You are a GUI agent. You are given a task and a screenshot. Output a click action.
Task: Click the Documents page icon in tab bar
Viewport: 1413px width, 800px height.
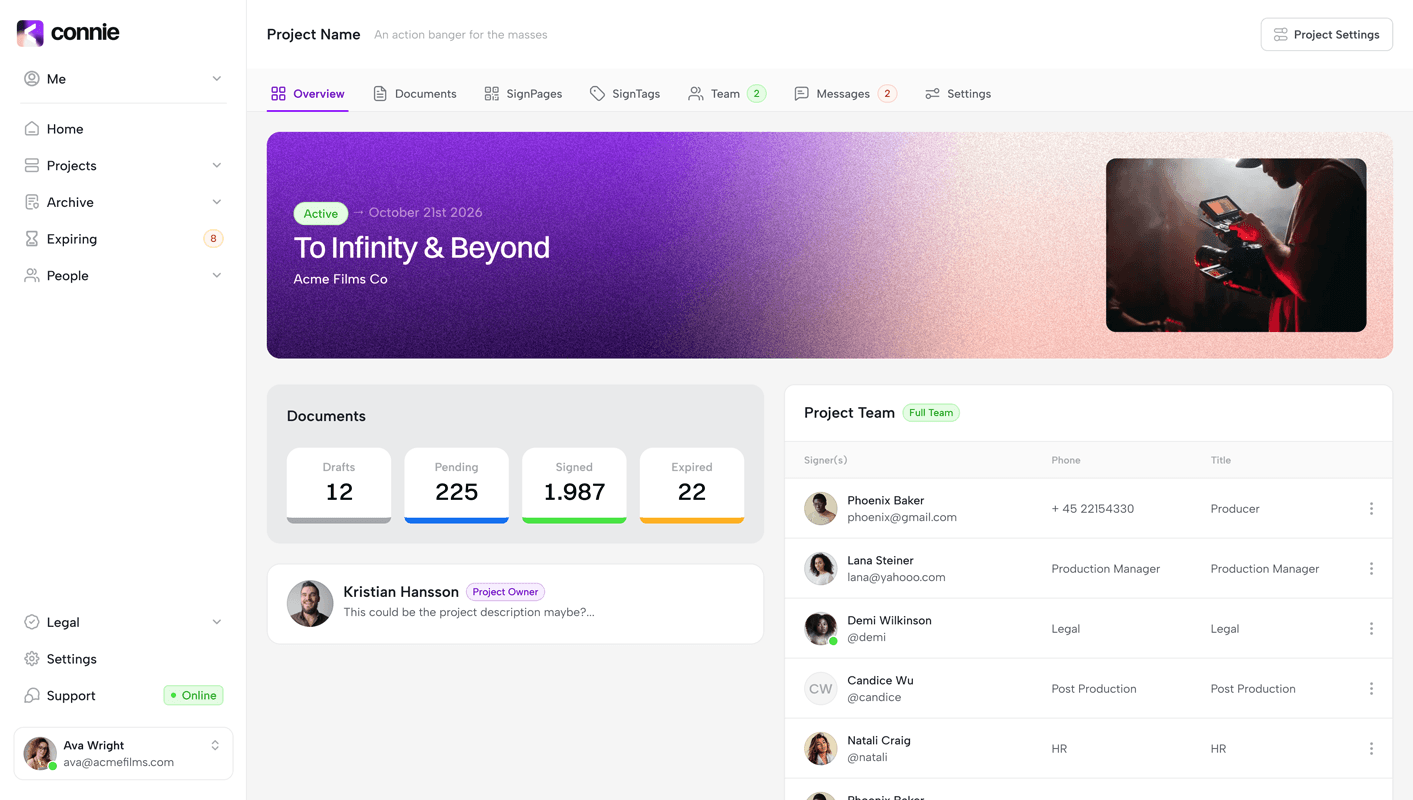(380, 94)
